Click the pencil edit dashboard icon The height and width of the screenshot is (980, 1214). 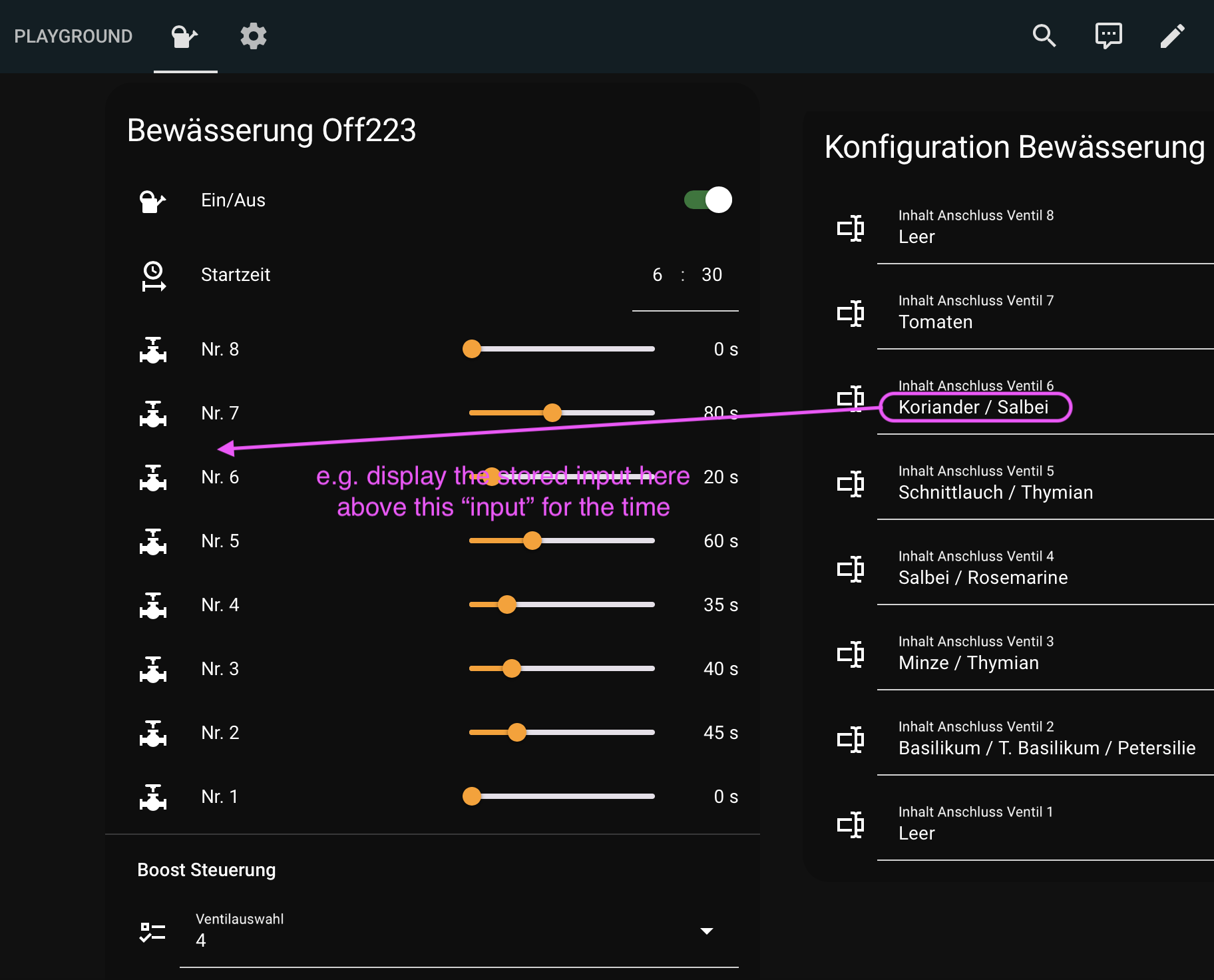coord(1172,36)
